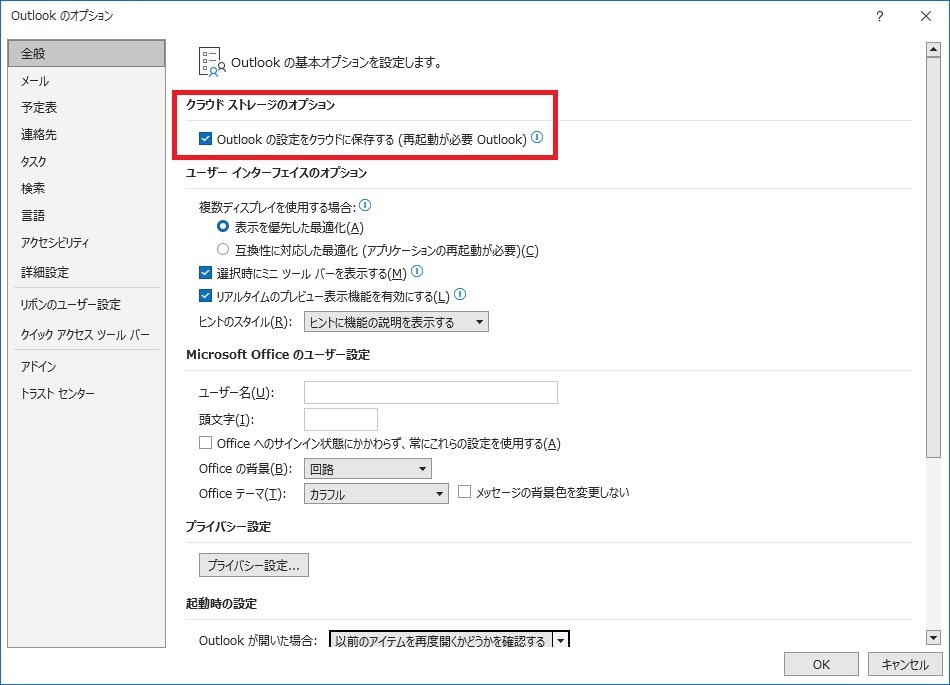Viewport: 950px width, 685px height.
Task: Click the Outlook basic options header icon
Action: (x=212, y=62)
